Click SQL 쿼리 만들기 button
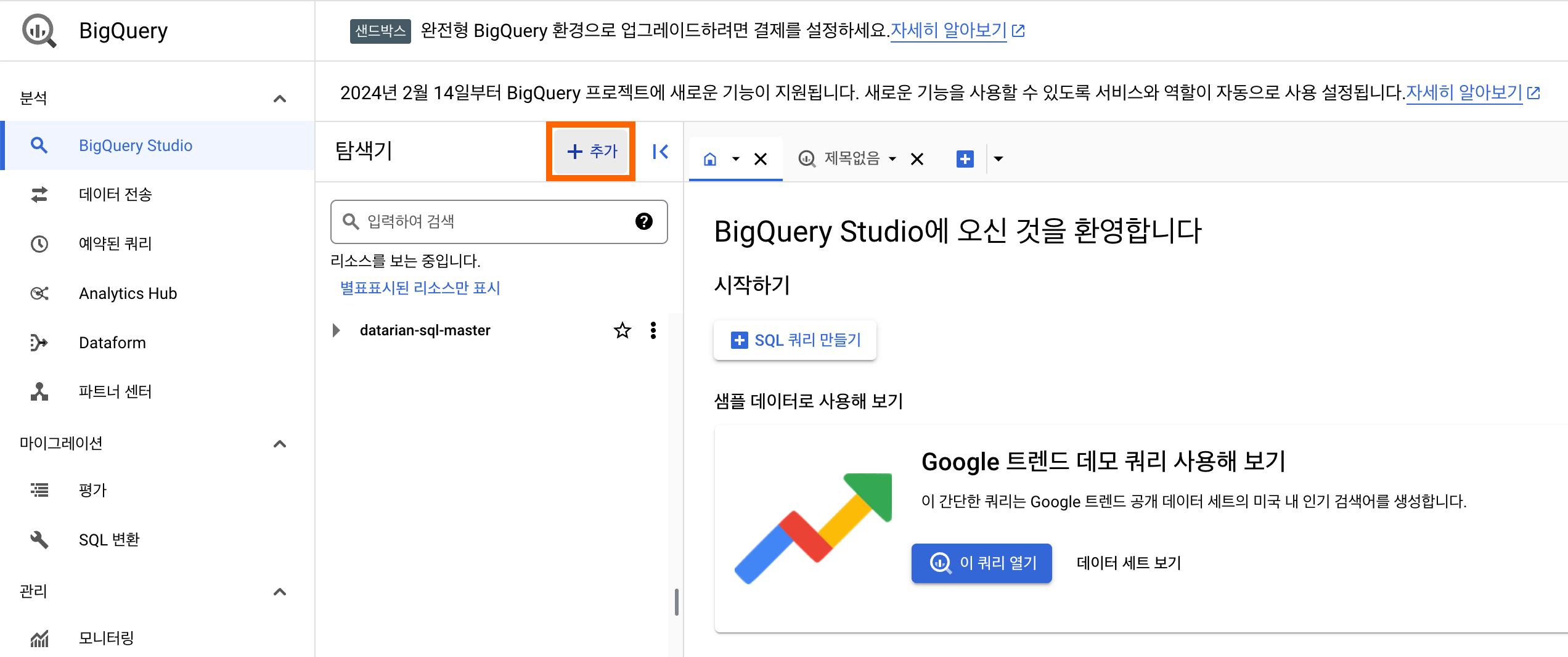 (795, 340)
